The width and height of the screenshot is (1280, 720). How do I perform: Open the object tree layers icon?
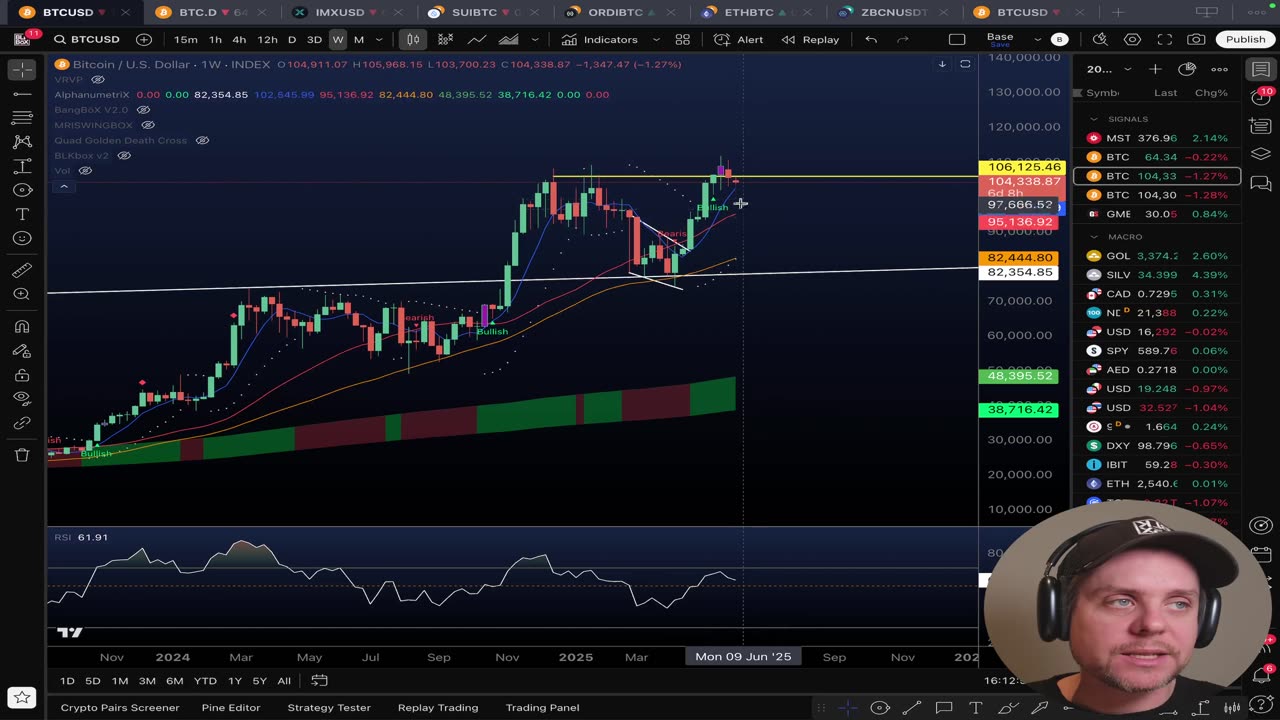point(1261,154)
